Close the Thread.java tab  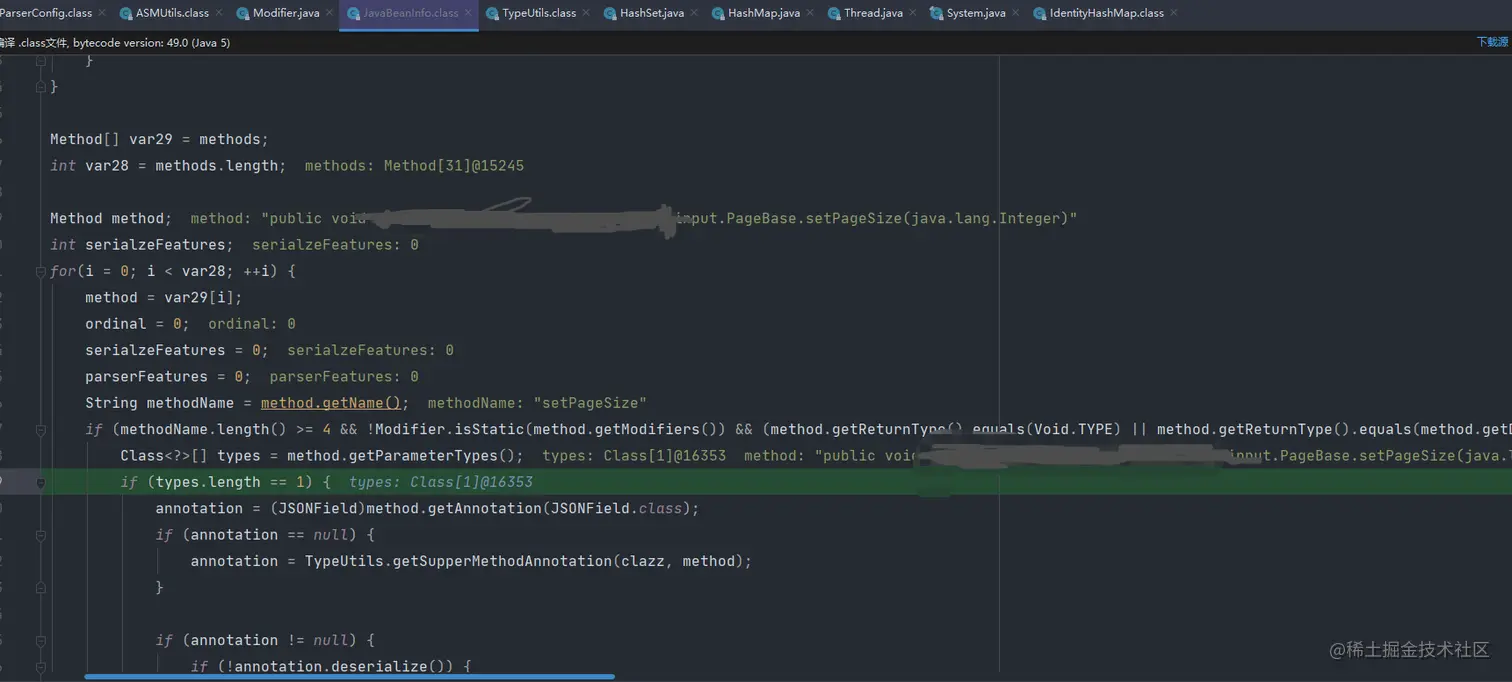(x=914, y=13)
